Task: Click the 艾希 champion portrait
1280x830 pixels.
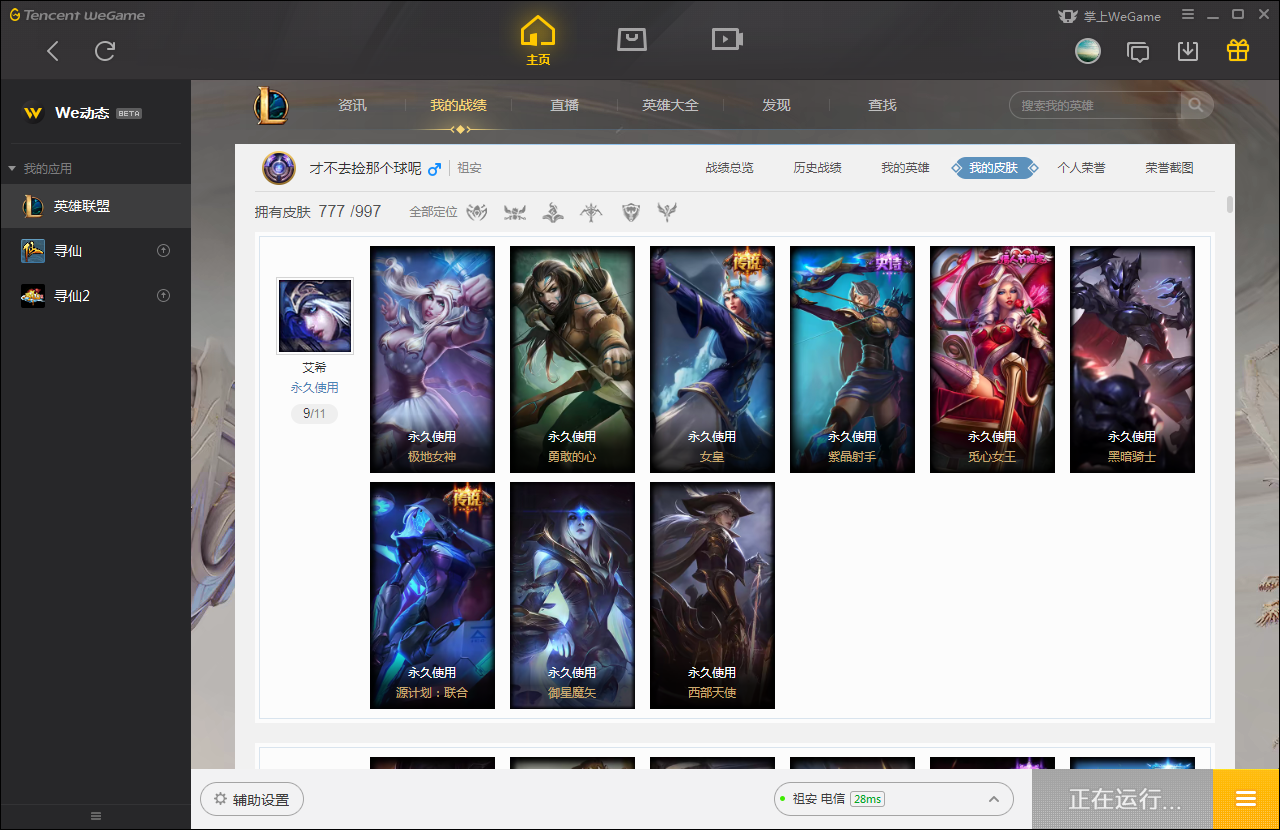Action: [x=315, y=316]
